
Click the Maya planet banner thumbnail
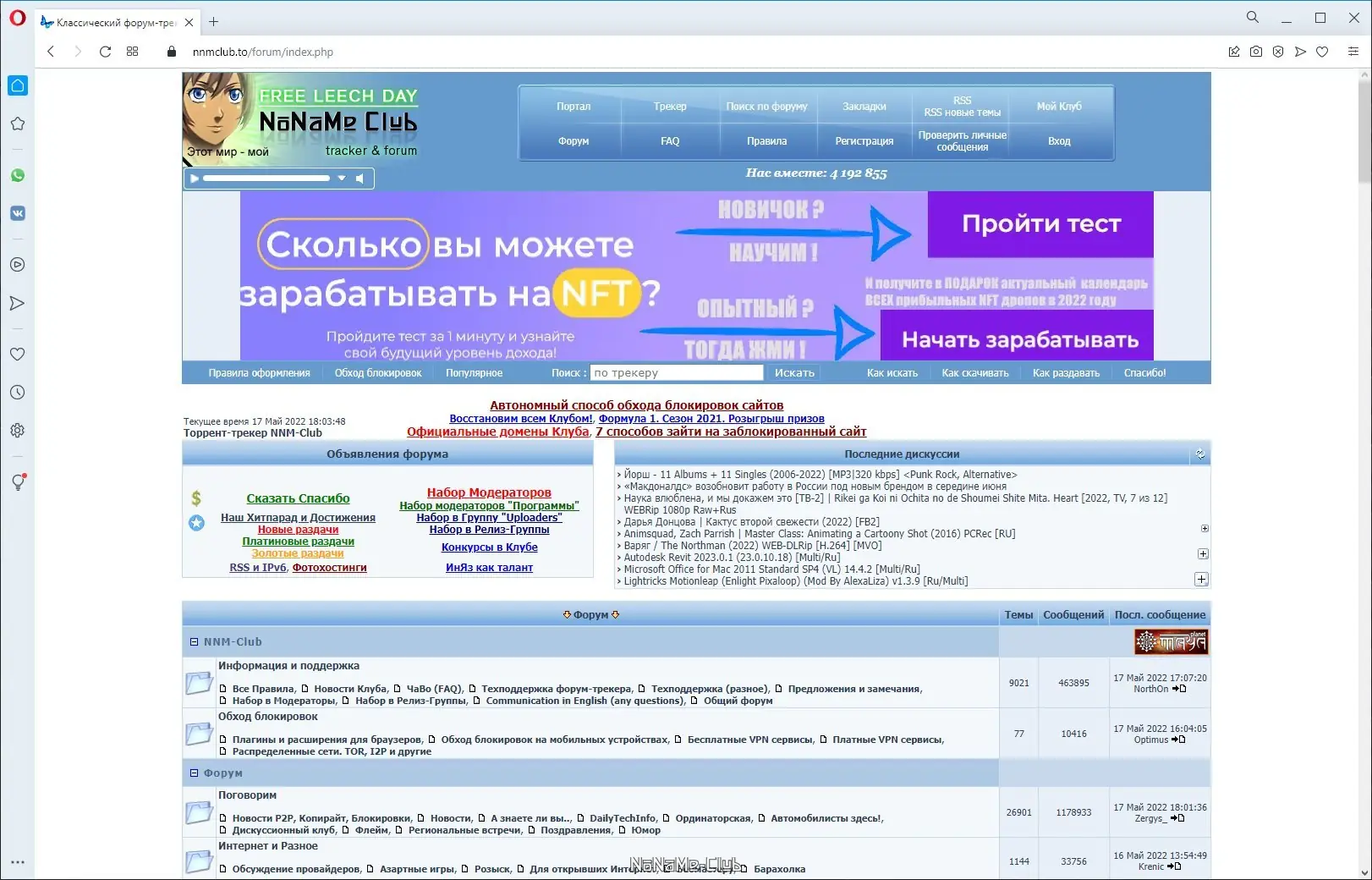[1171, 642]
